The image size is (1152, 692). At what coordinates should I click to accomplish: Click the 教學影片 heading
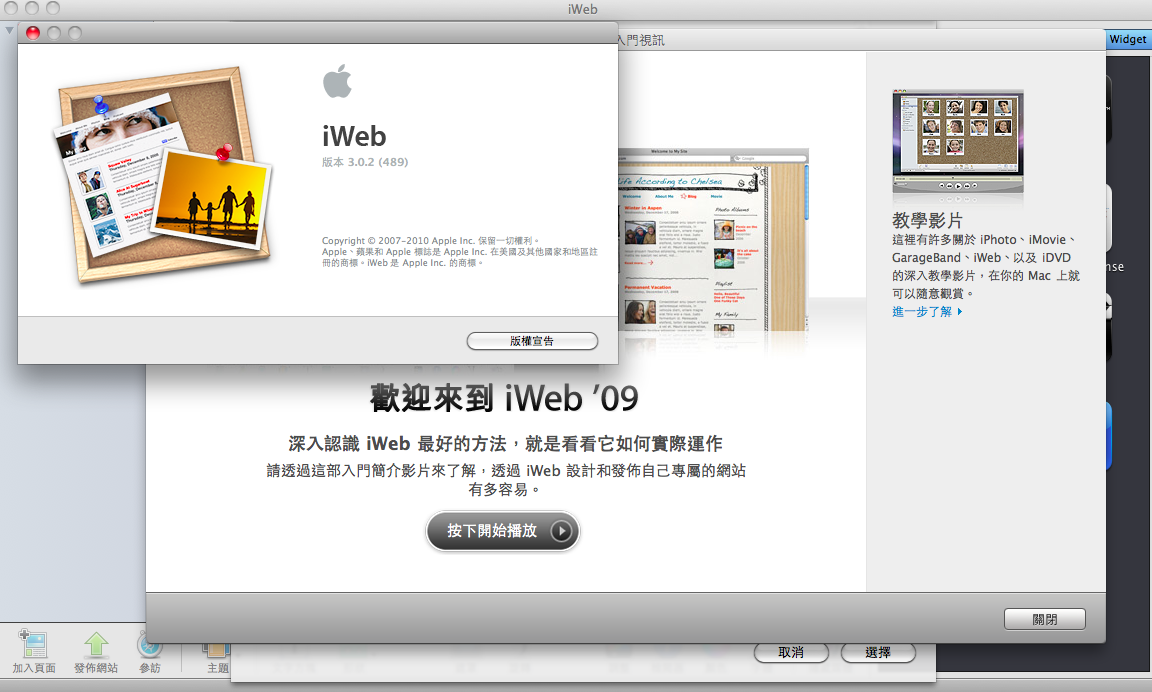(927, 220)
